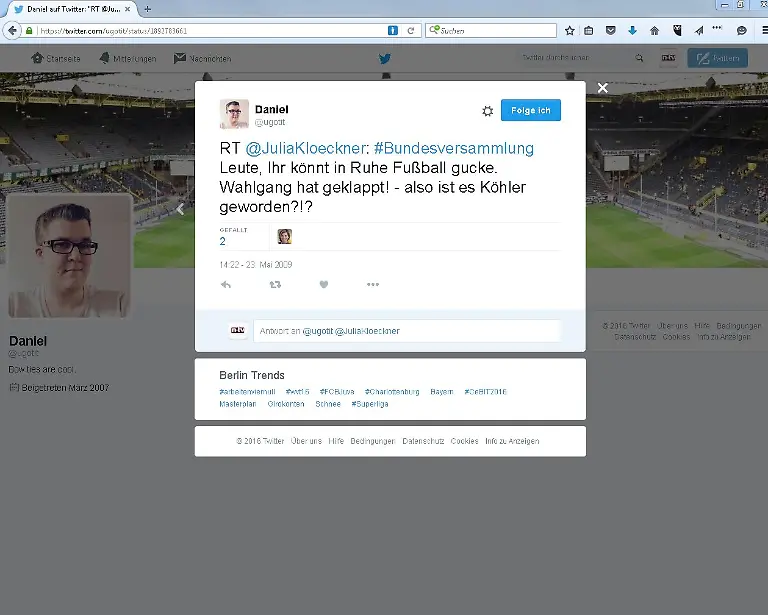Open the three-dots more options under tweet

coord(372,285)
